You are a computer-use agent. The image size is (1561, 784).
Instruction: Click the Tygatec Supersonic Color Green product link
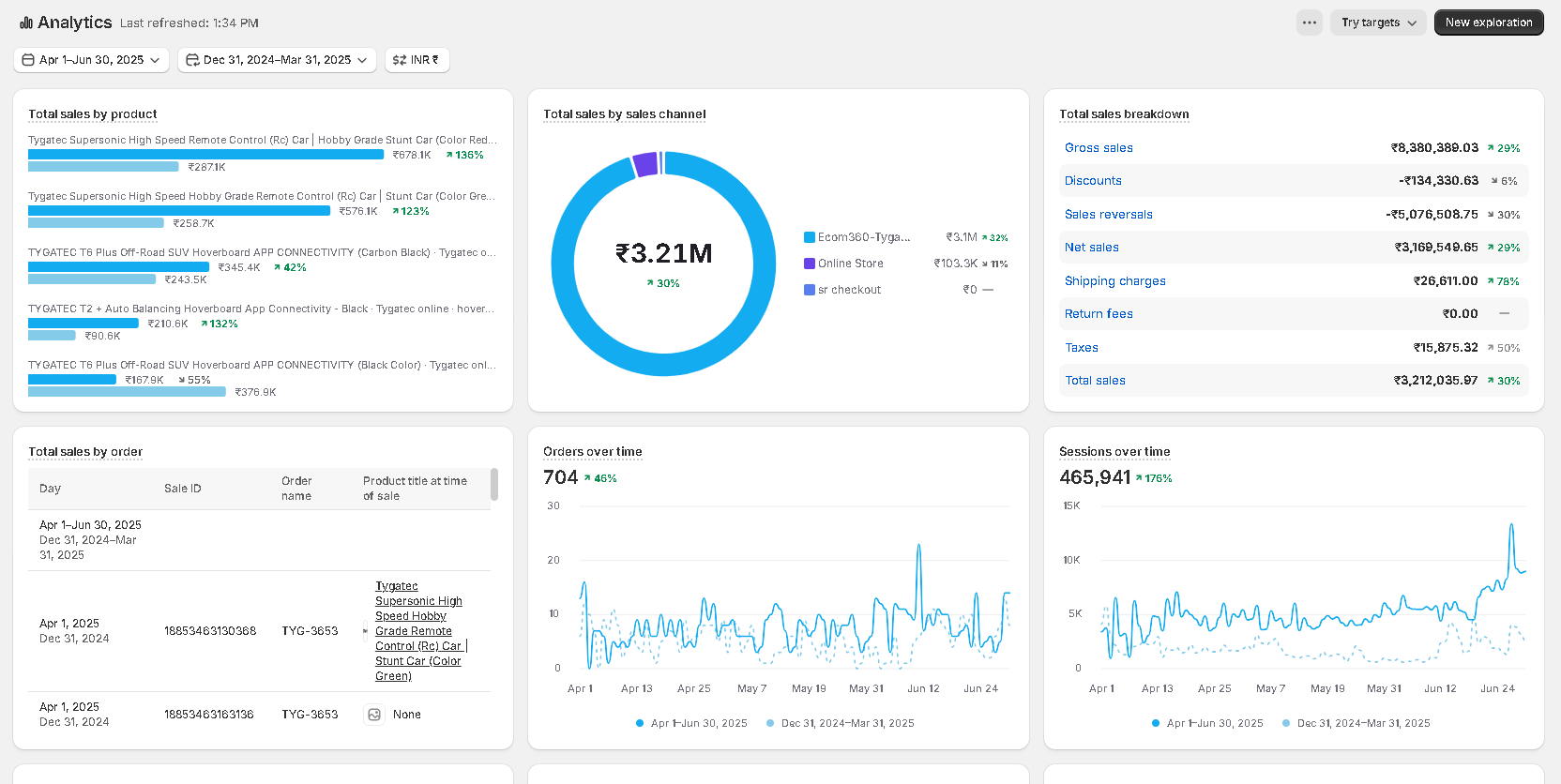click(419, 631)
